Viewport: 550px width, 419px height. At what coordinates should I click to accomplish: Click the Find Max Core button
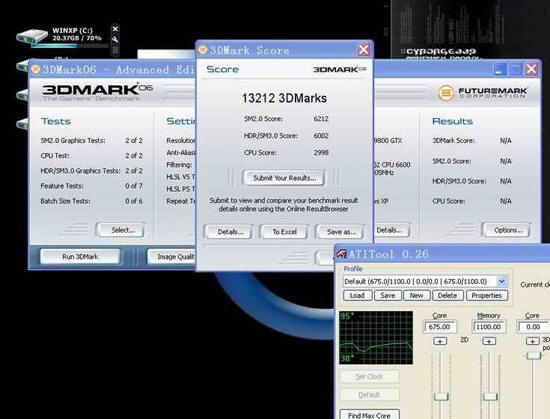tap(369, 414)
